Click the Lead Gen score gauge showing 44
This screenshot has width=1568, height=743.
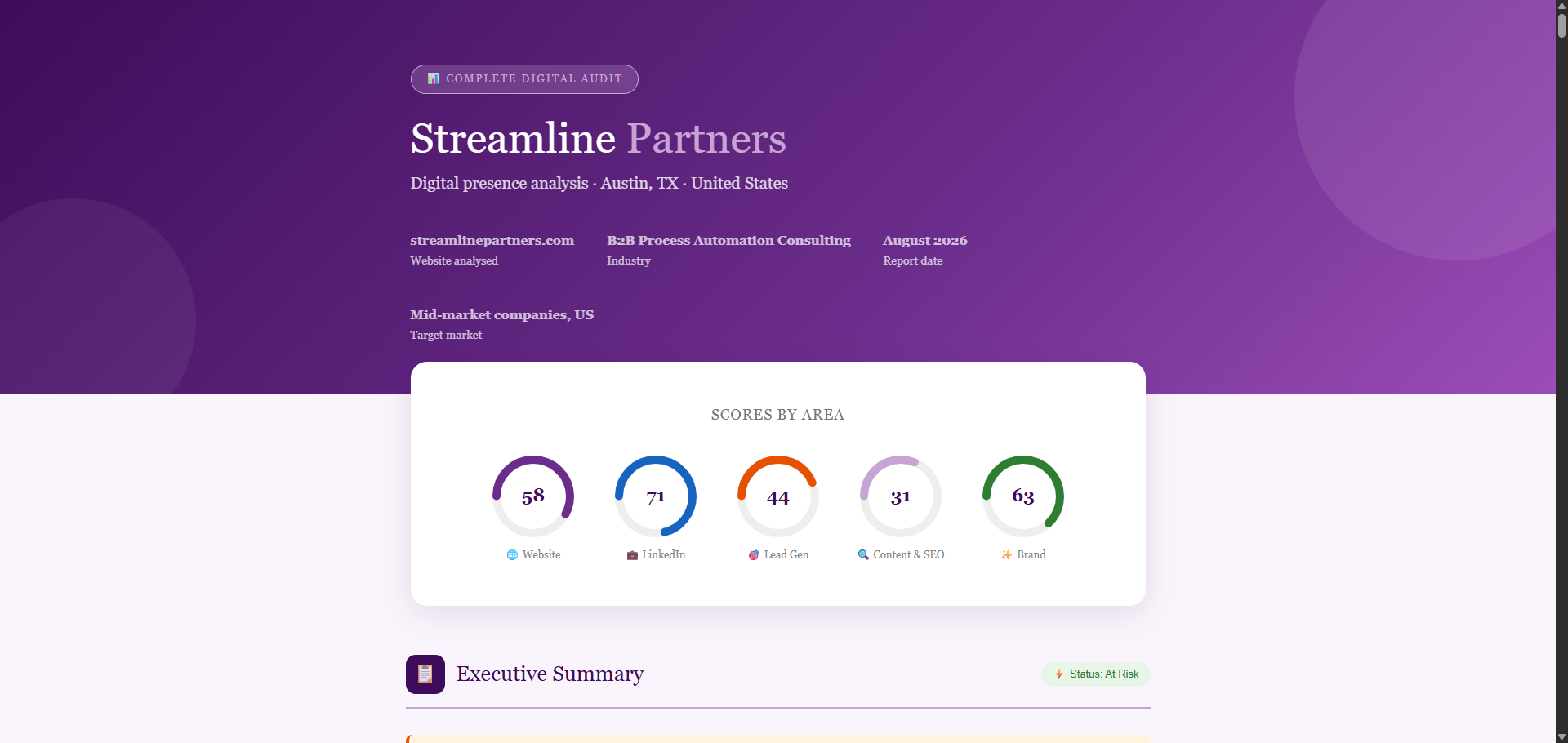pos(778,496)
